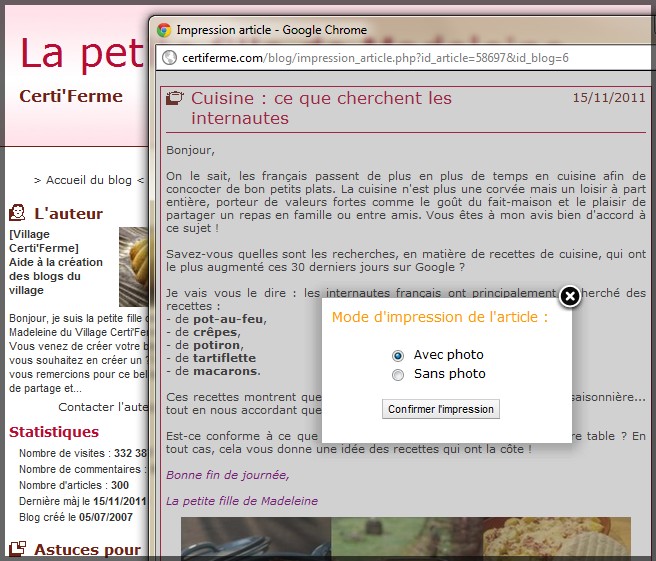Click the large 'La pet' blog title header

click(x=82, y=52)
